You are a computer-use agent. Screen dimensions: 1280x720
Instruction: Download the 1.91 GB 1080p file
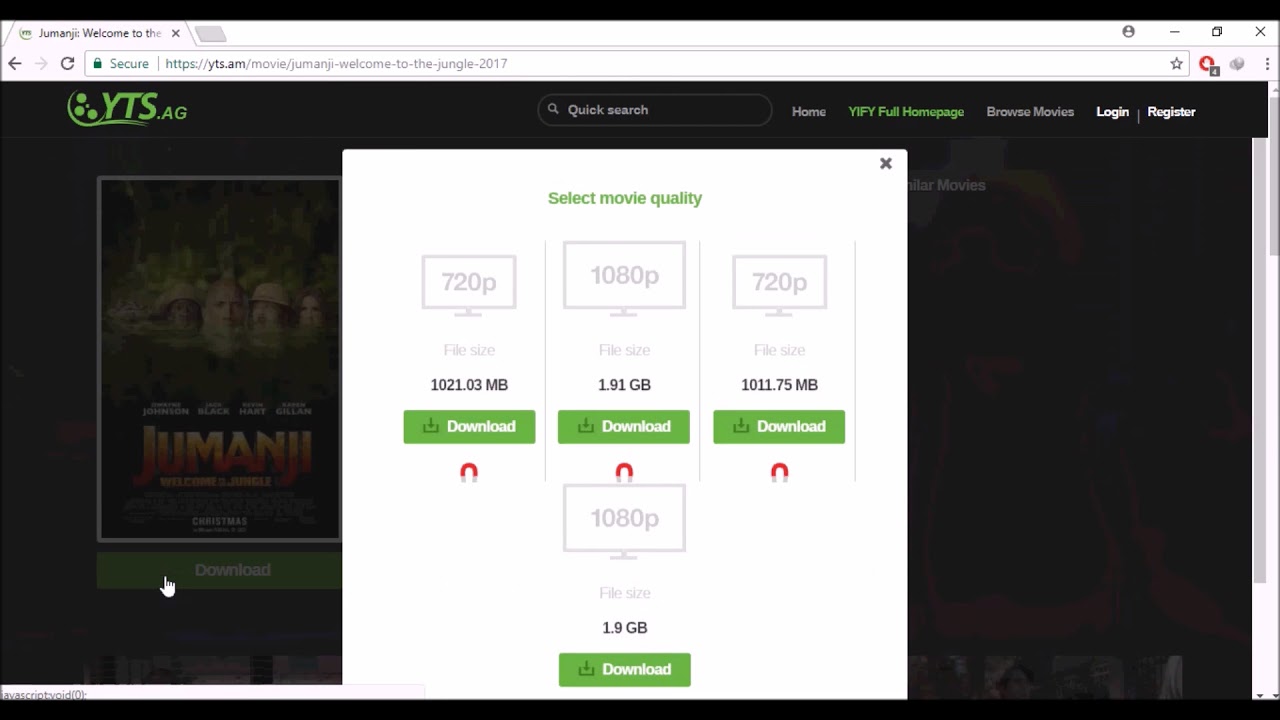pyautogui.click(x=624, y=426)
